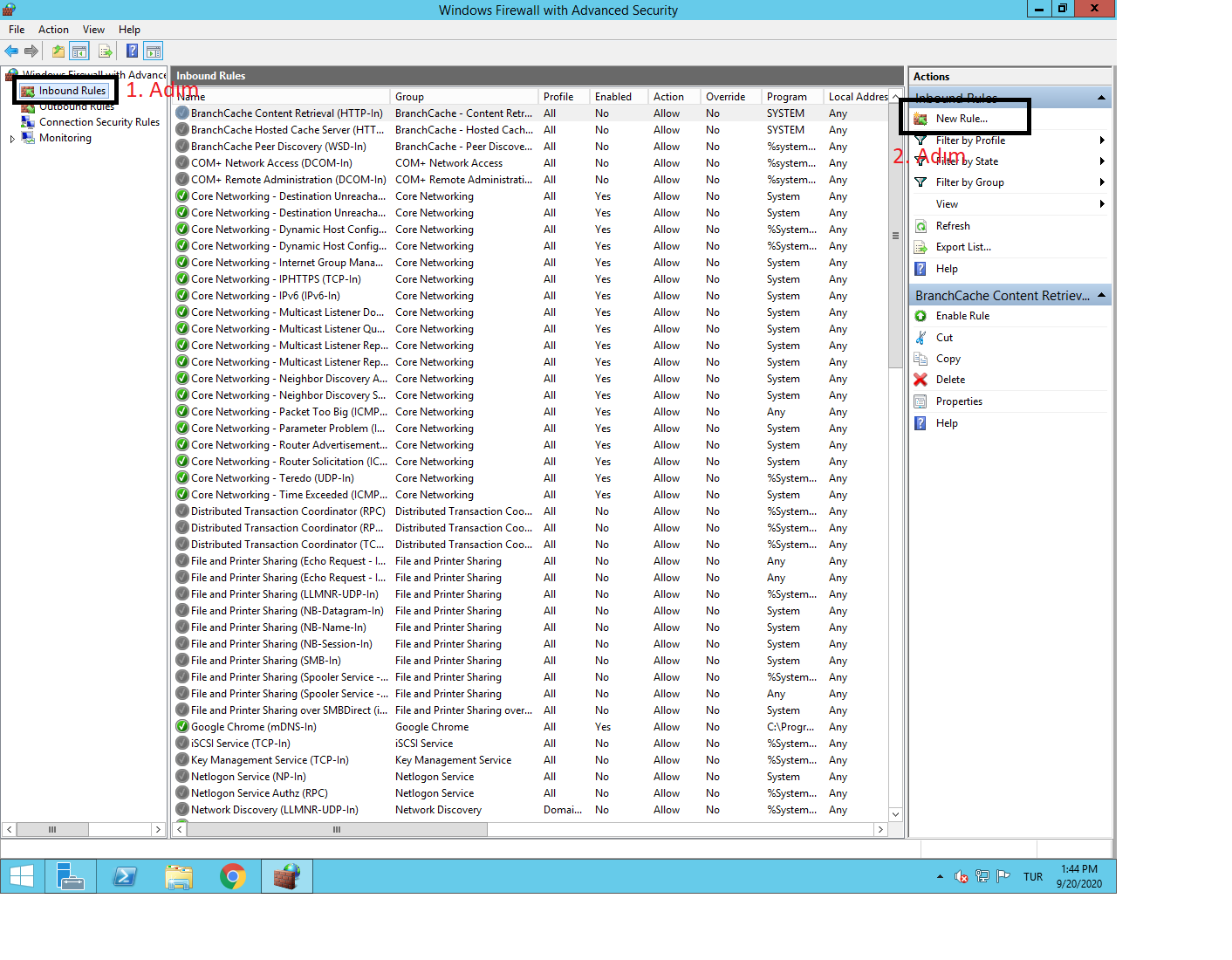The width and height of the screenshot is (1232, 960).
Task: Click the red X Delete icon
Action: (921, 380)
